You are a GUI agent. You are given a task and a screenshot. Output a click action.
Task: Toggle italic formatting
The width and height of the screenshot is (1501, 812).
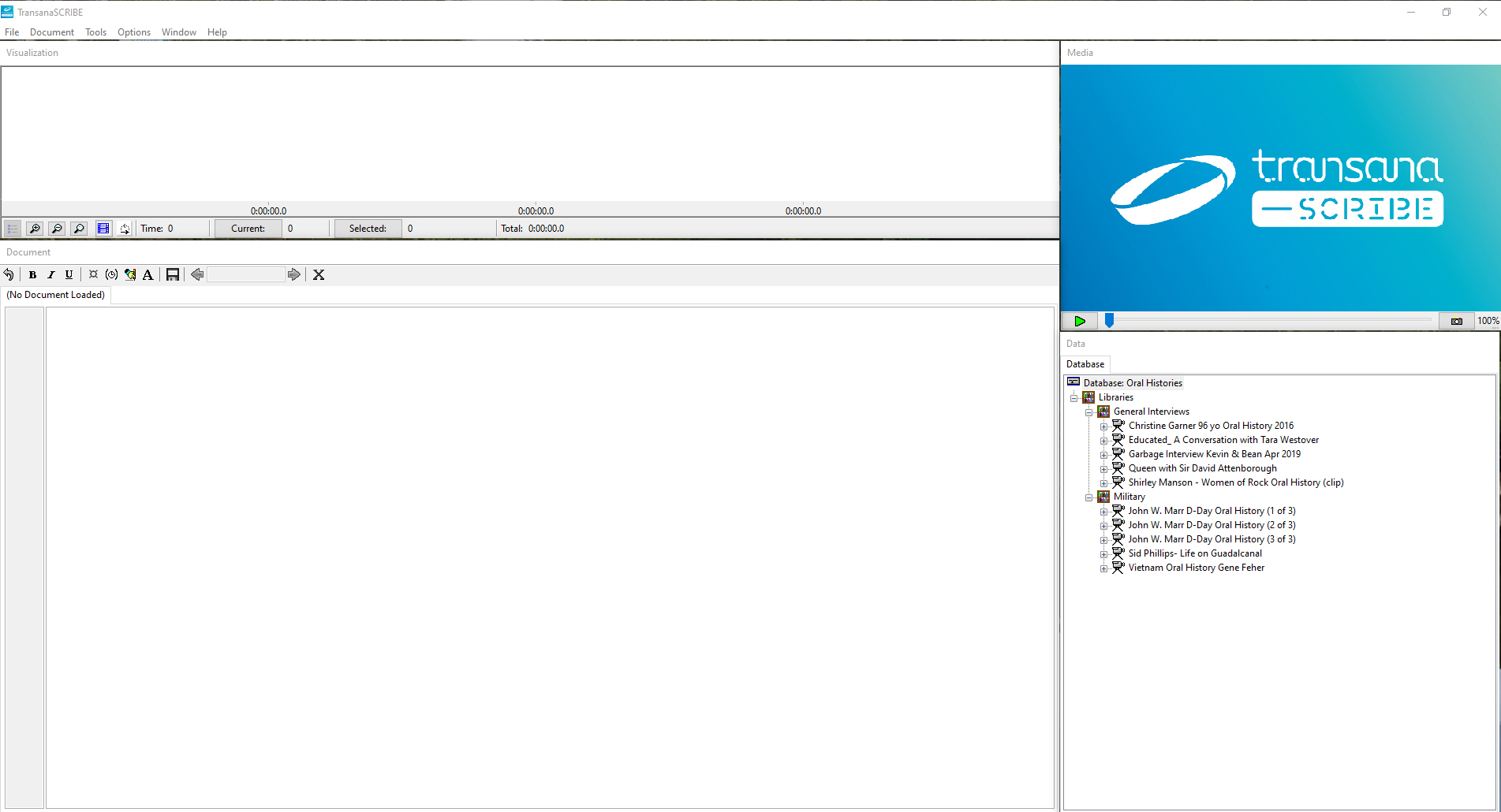click(x=50, y=274)
